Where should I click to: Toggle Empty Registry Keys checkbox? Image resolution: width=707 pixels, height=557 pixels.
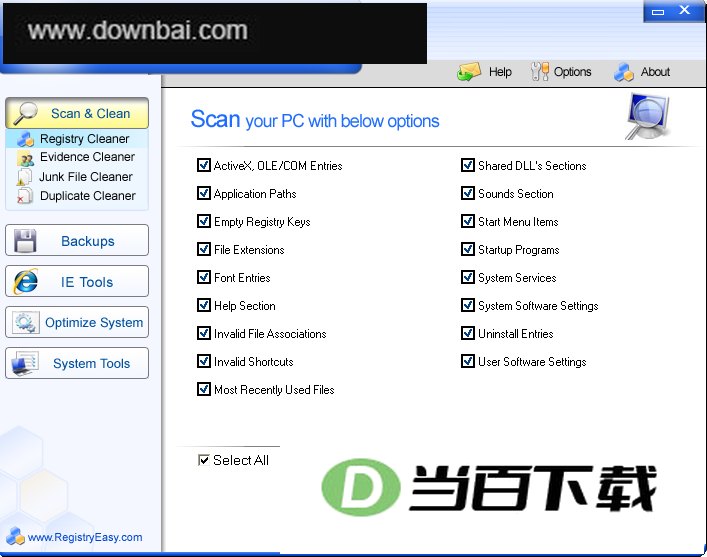click(204, 221)
